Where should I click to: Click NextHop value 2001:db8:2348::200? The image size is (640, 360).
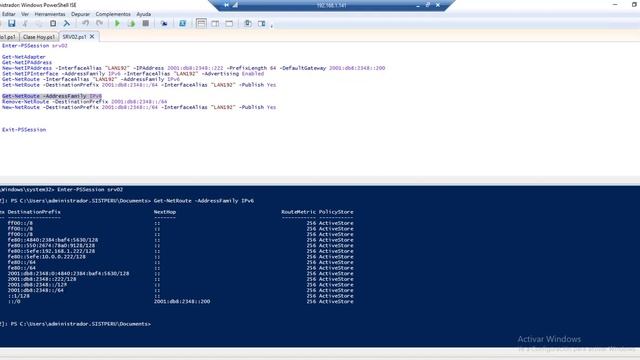pos(182,301)
